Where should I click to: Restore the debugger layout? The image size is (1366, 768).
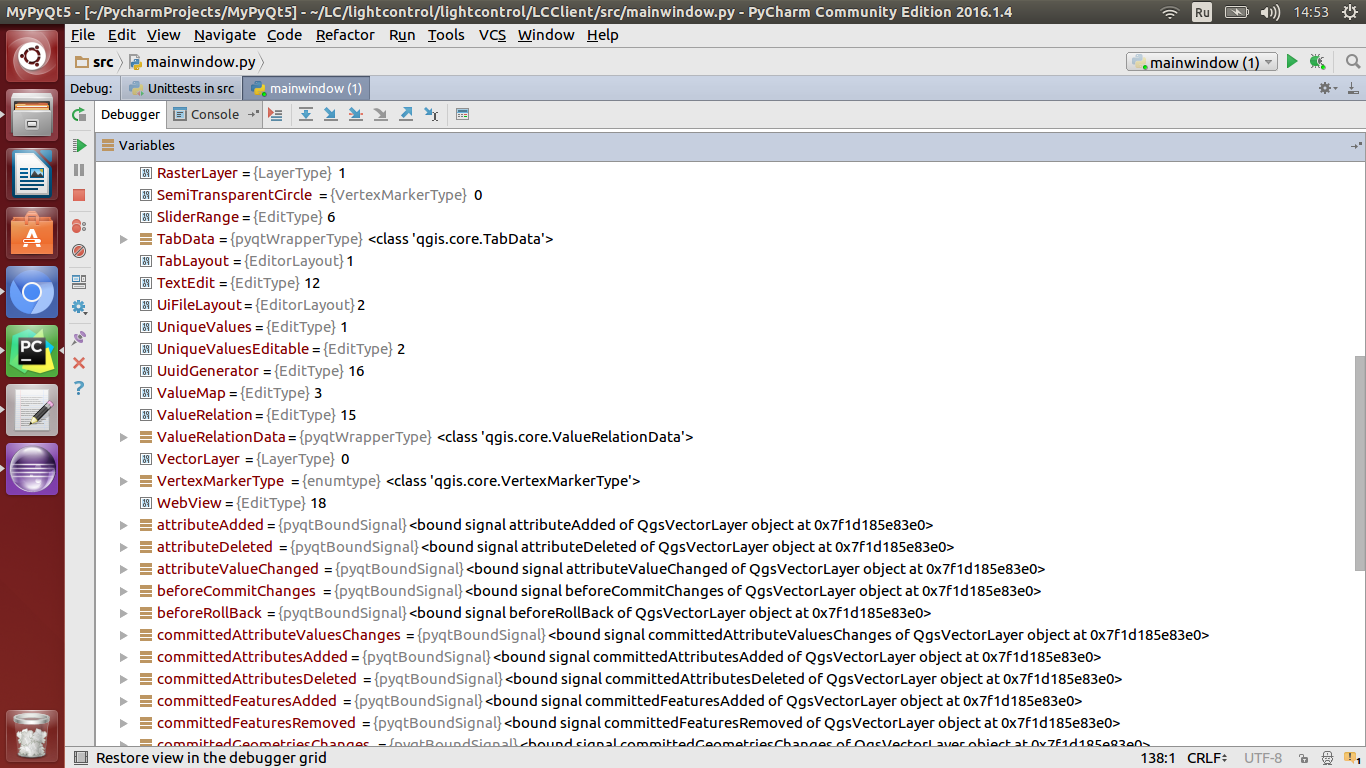(79, 282)
